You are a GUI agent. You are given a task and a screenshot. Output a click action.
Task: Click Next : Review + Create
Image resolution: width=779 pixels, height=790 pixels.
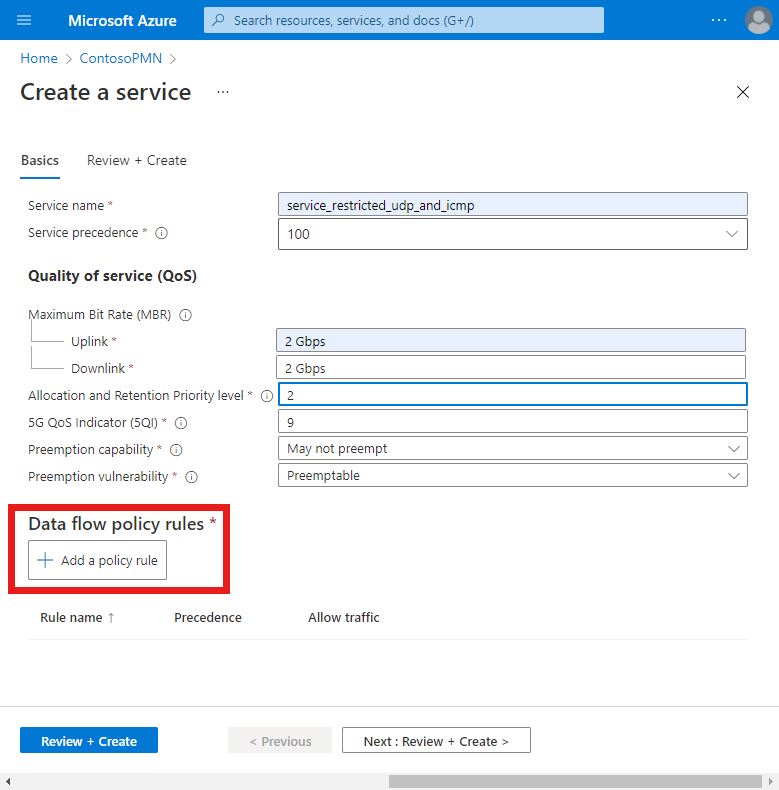436,741
